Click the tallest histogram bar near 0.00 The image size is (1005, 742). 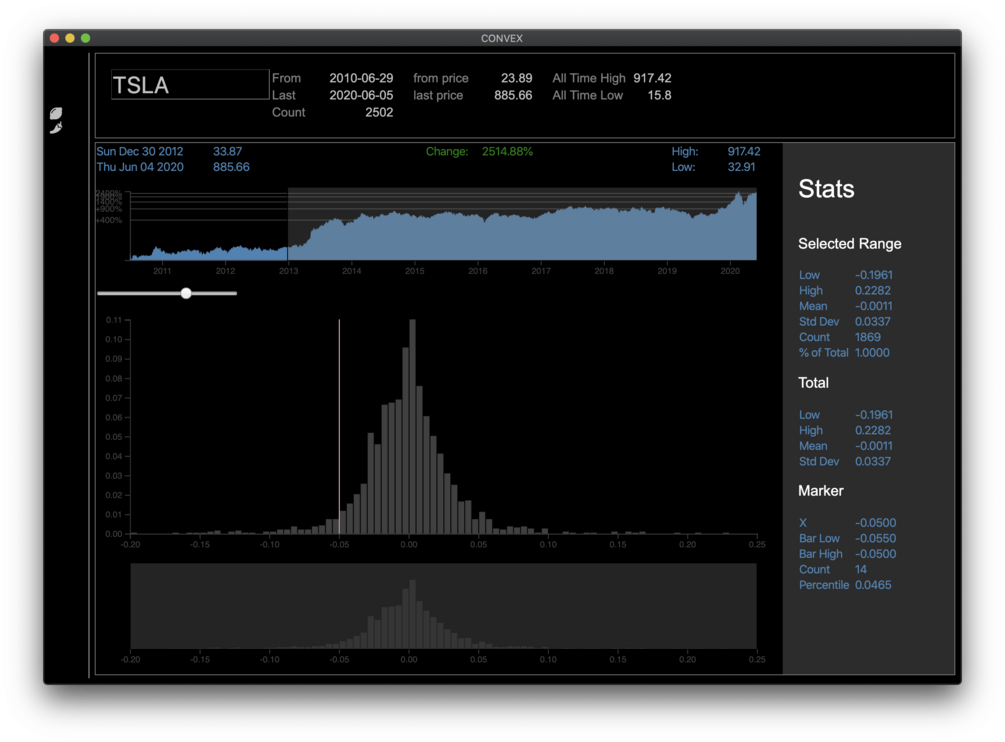[x=412, y=426]
